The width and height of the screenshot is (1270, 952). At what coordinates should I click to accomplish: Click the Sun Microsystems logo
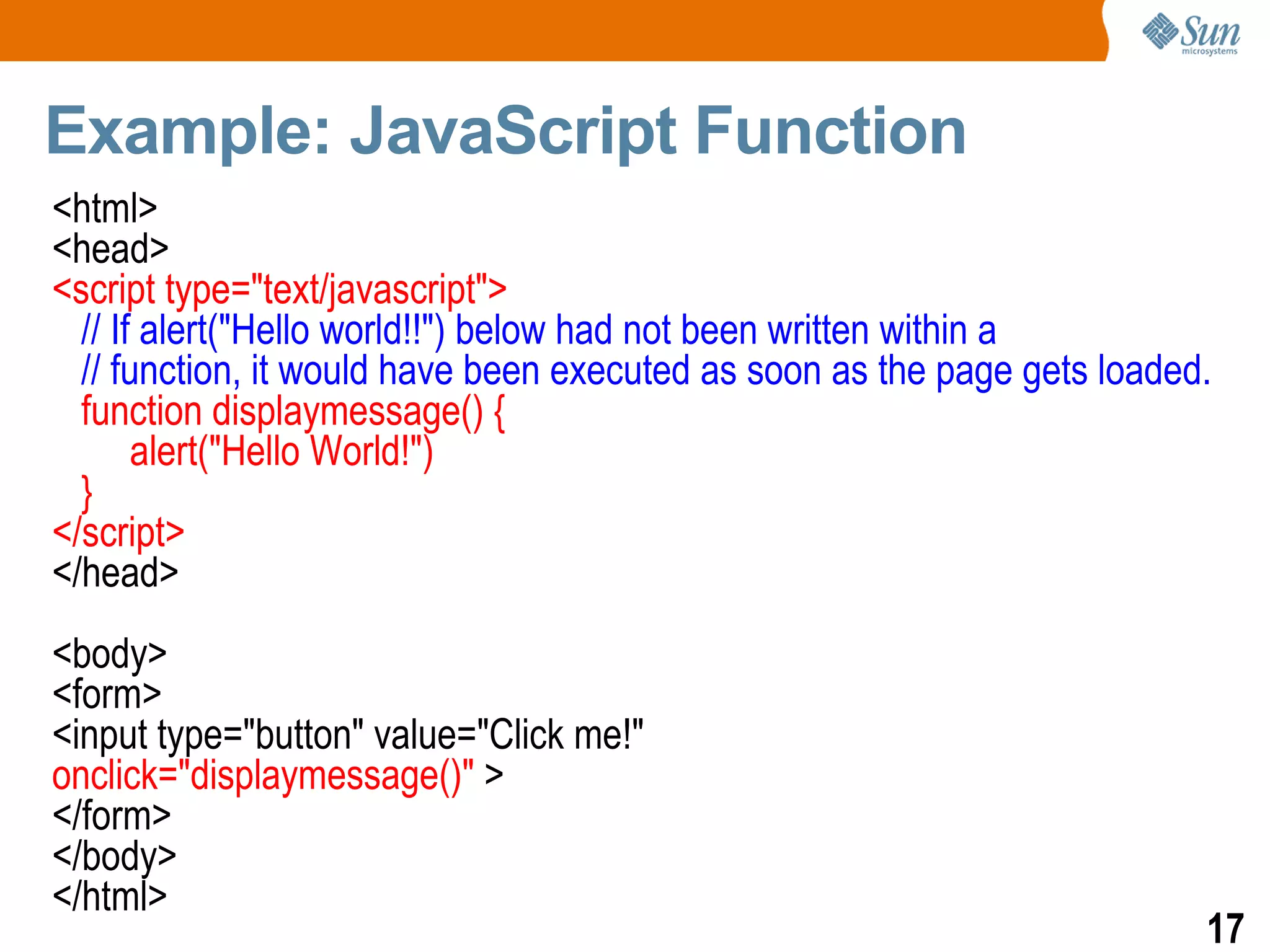(1191, 33)
